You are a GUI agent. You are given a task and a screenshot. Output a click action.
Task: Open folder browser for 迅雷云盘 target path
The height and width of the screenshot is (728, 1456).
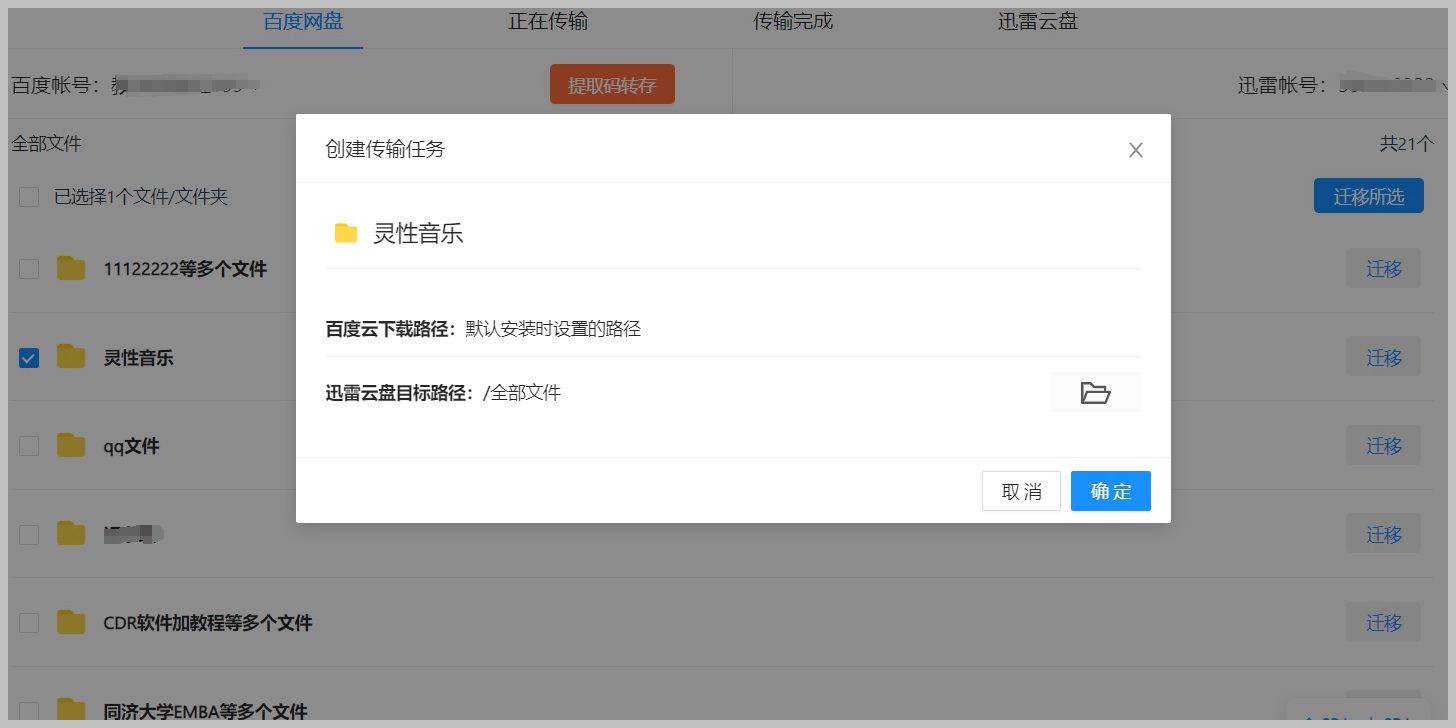(x=1095, y=393)
